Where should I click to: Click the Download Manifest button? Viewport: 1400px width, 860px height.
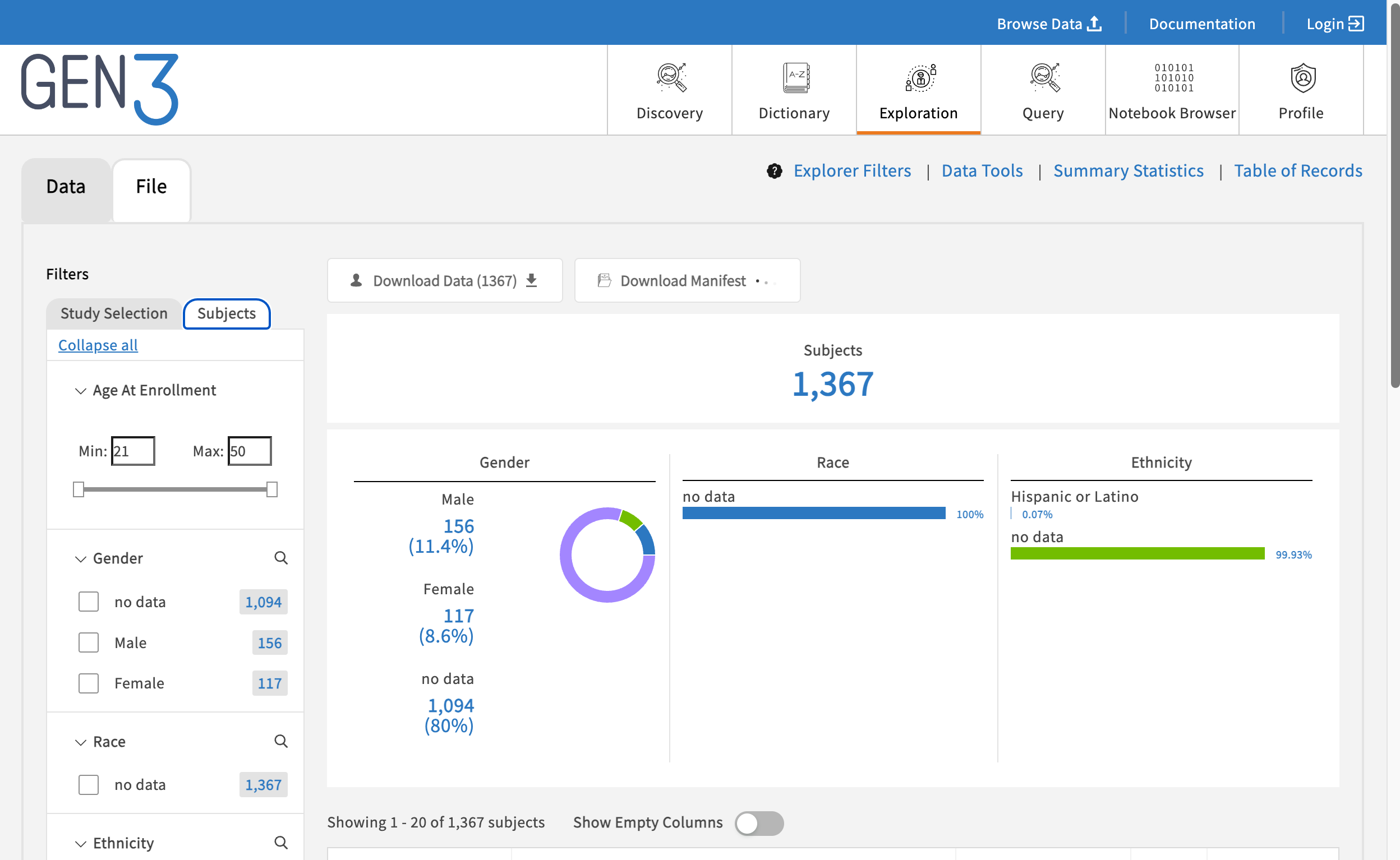coord(687,280)
